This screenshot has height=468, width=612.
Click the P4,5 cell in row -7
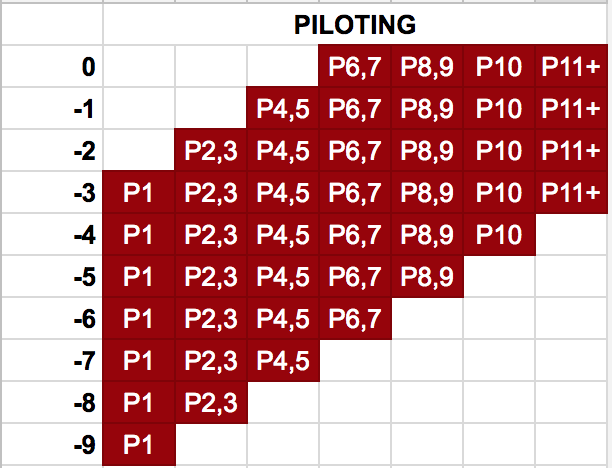(x=283, y=358)
